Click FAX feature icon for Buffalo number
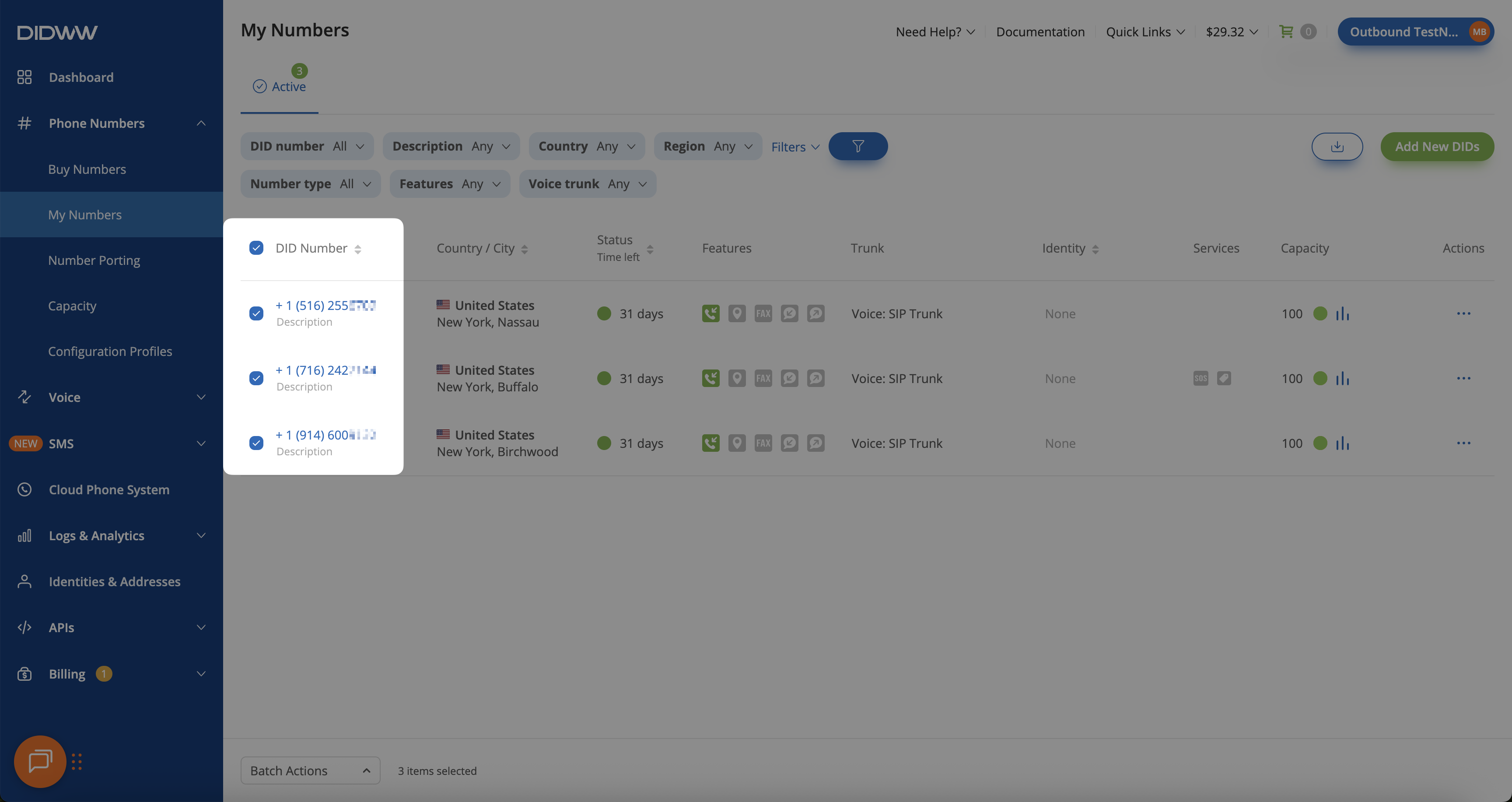This screenshot has height=802, width=1512. (763, 378)
